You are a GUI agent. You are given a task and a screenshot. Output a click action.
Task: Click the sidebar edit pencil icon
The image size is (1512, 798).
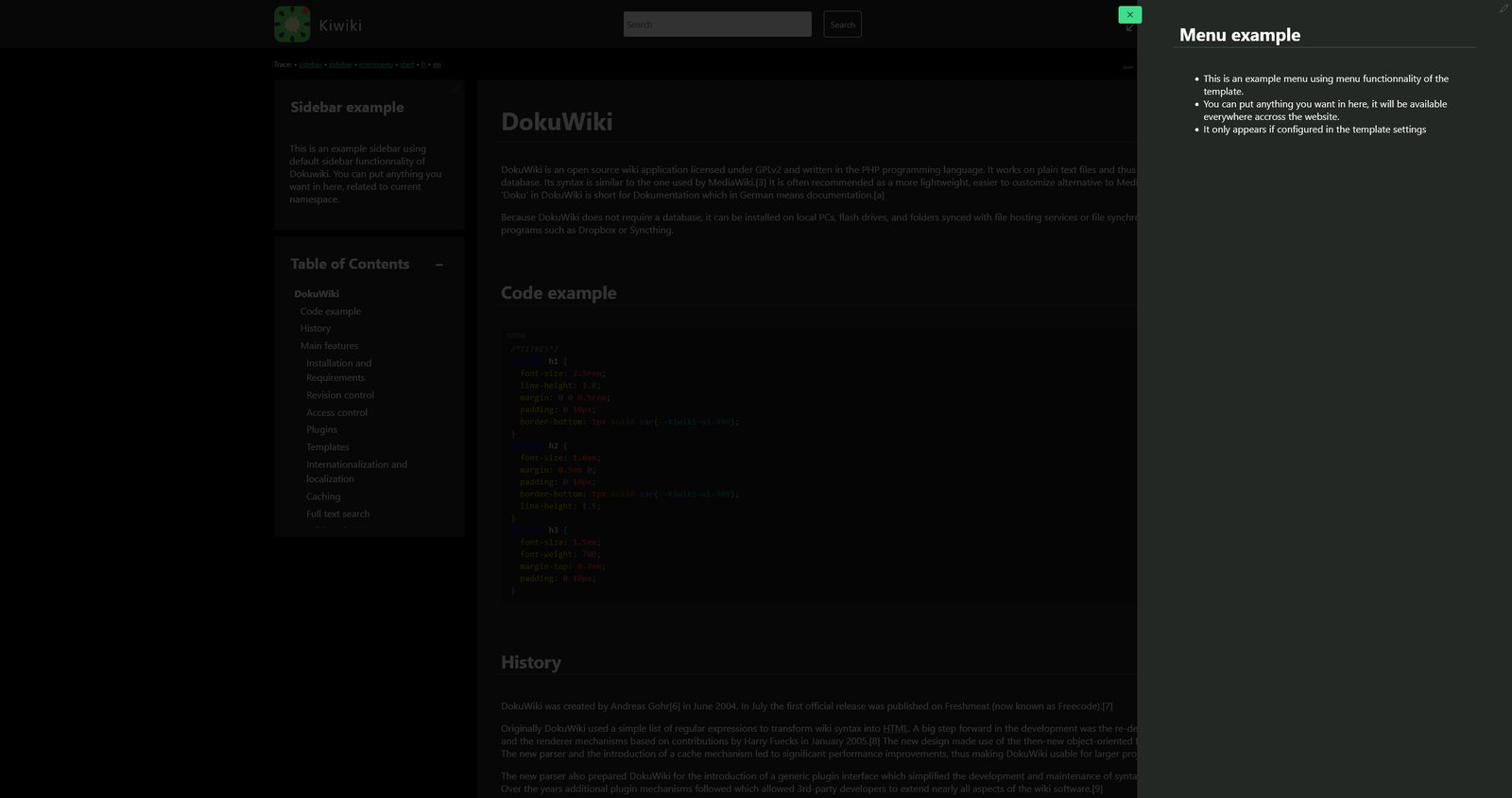pyautogui.click(x=455, y=89)
